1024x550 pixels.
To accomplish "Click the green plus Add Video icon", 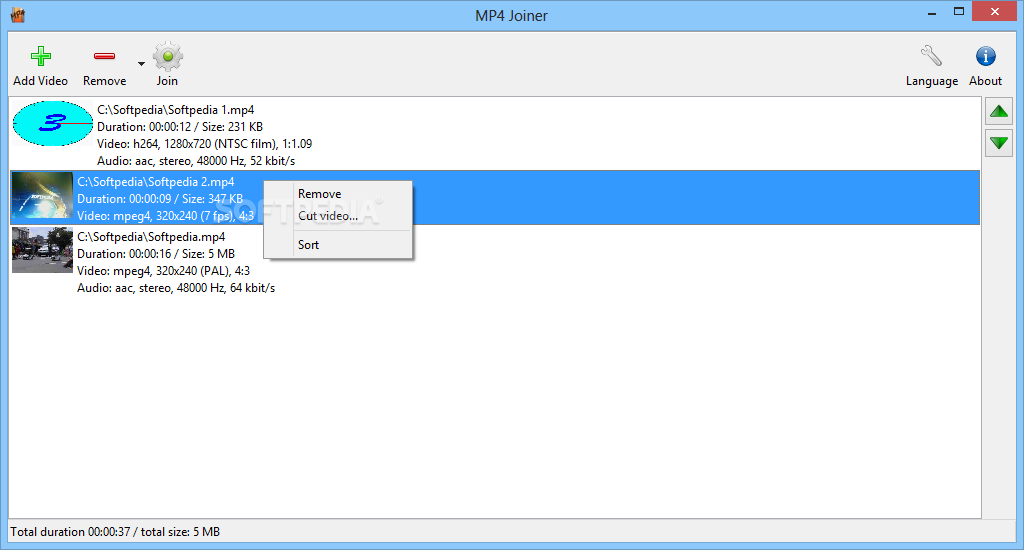I will click(x=40, y=56).
